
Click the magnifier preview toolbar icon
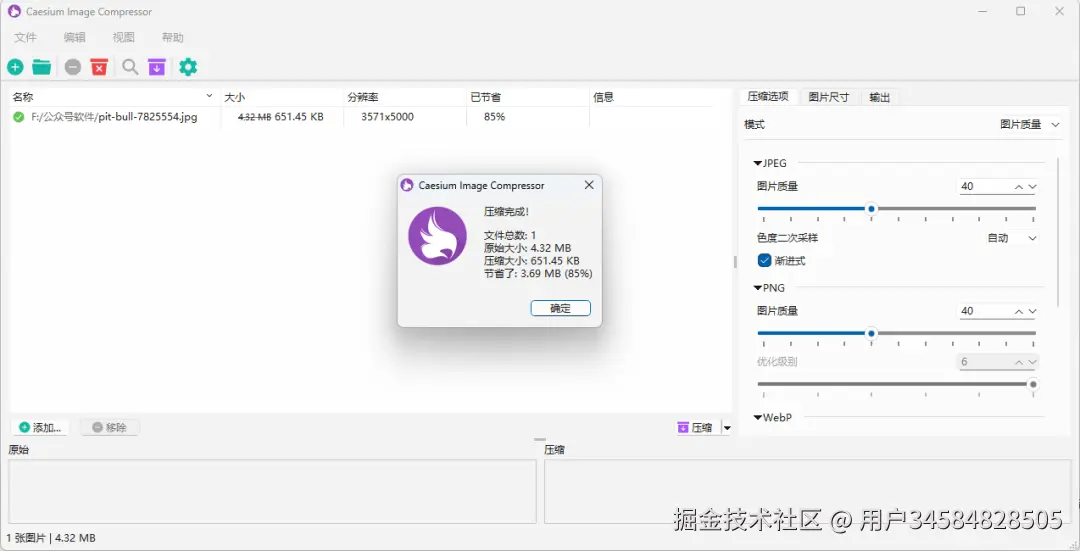coord(130,67)
